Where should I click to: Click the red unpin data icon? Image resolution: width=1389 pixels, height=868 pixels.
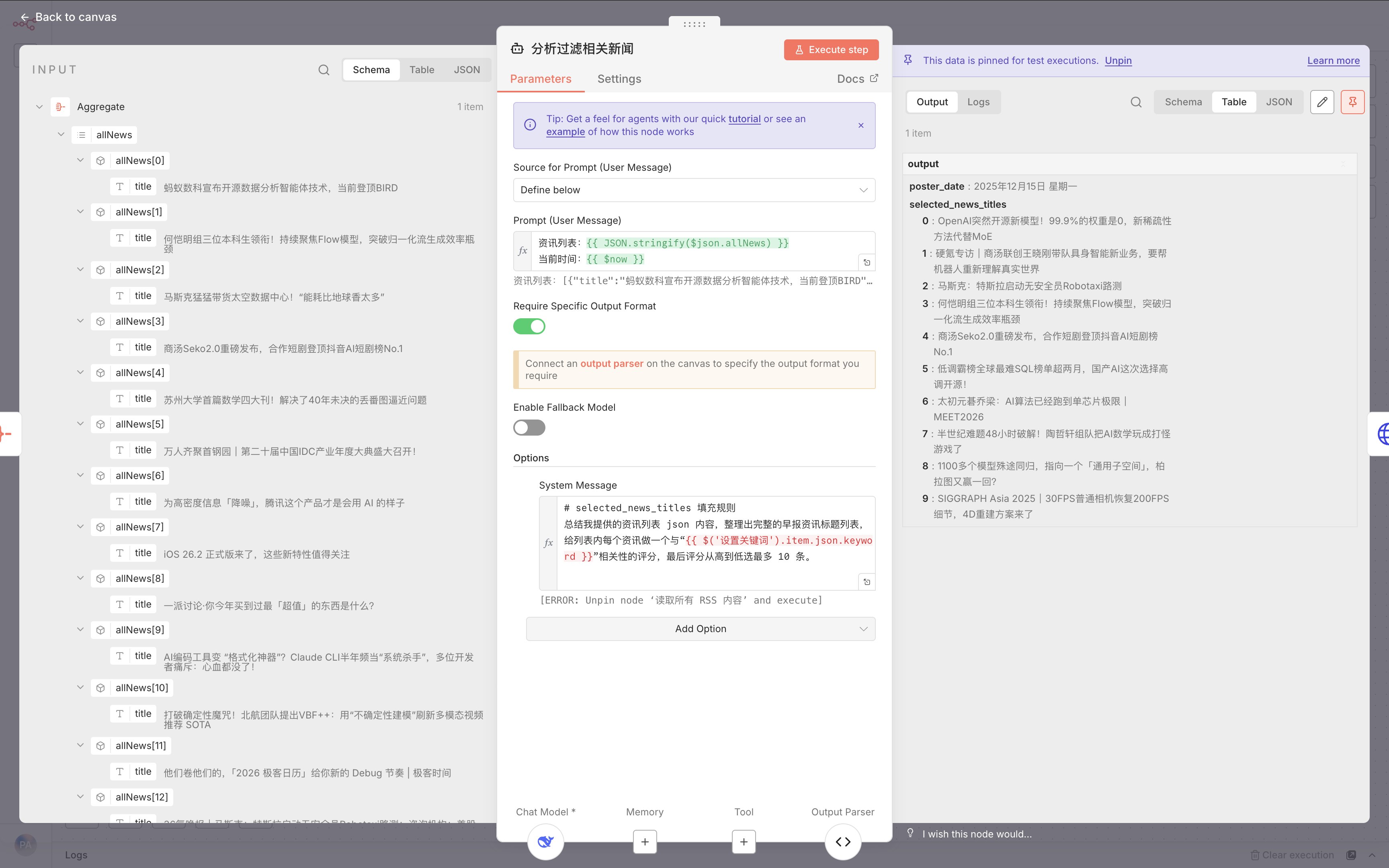(1352, 102)
